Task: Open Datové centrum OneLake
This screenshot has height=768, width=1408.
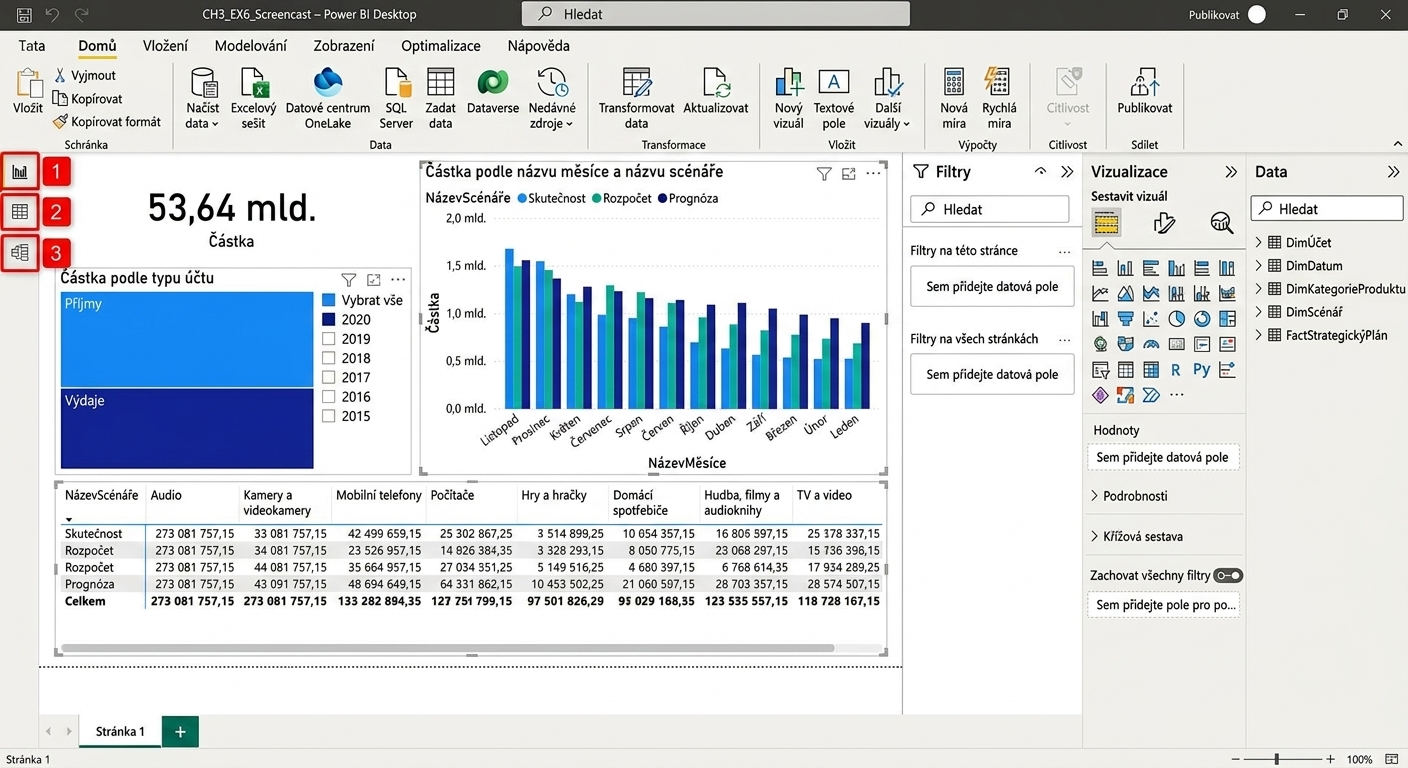Action: pyautogui.click(x=327, y=99)
